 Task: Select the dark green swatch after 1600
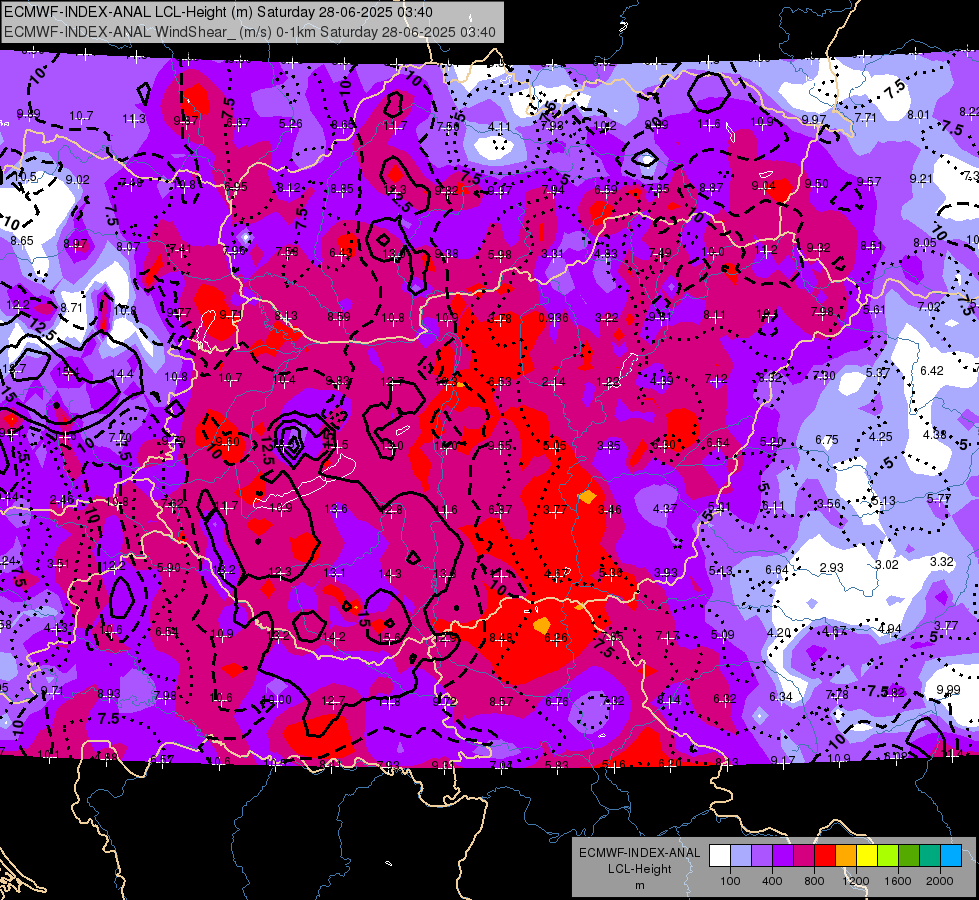pyautogui.click(x=909, y=856)
